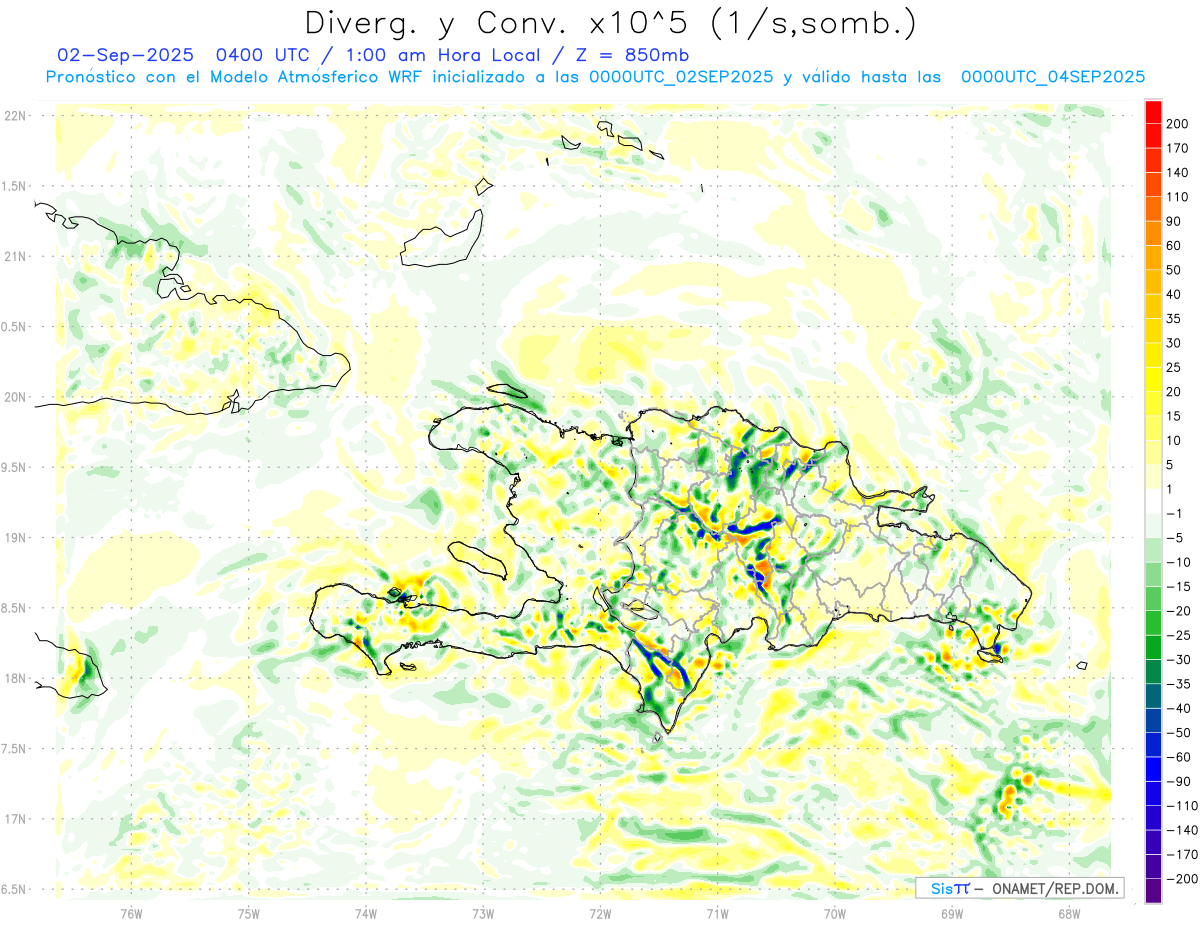This screenshot has height=927, width=1200.
Task: Click the "22N" latitude label
Action: [15, 116]
